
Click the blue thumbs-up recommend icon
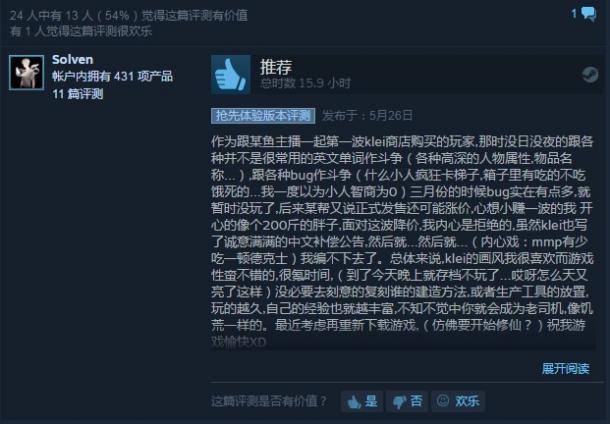(231, 75)
